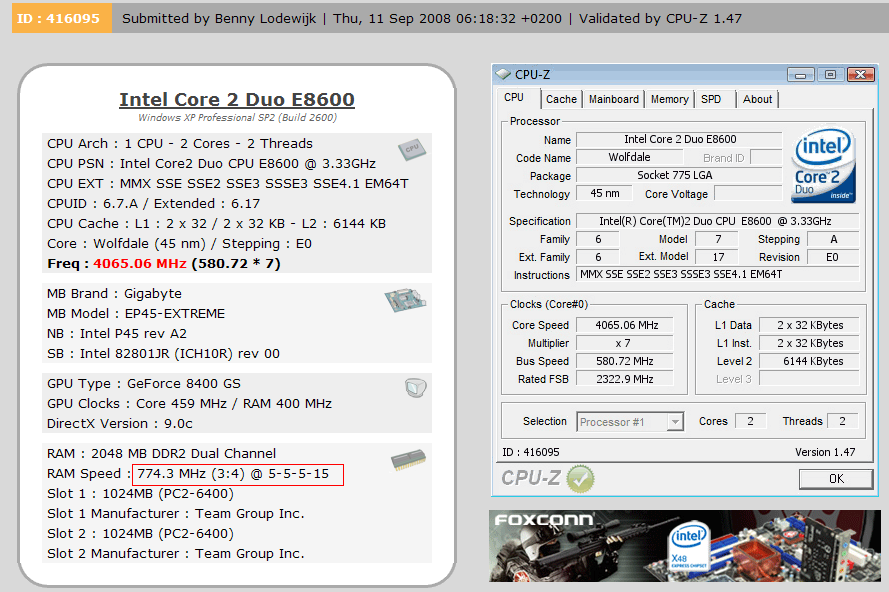Screen dimensions: 889x592
Task: Click 'Version 1.47' label in CPU-Z window
Action: tap(825, 452)
